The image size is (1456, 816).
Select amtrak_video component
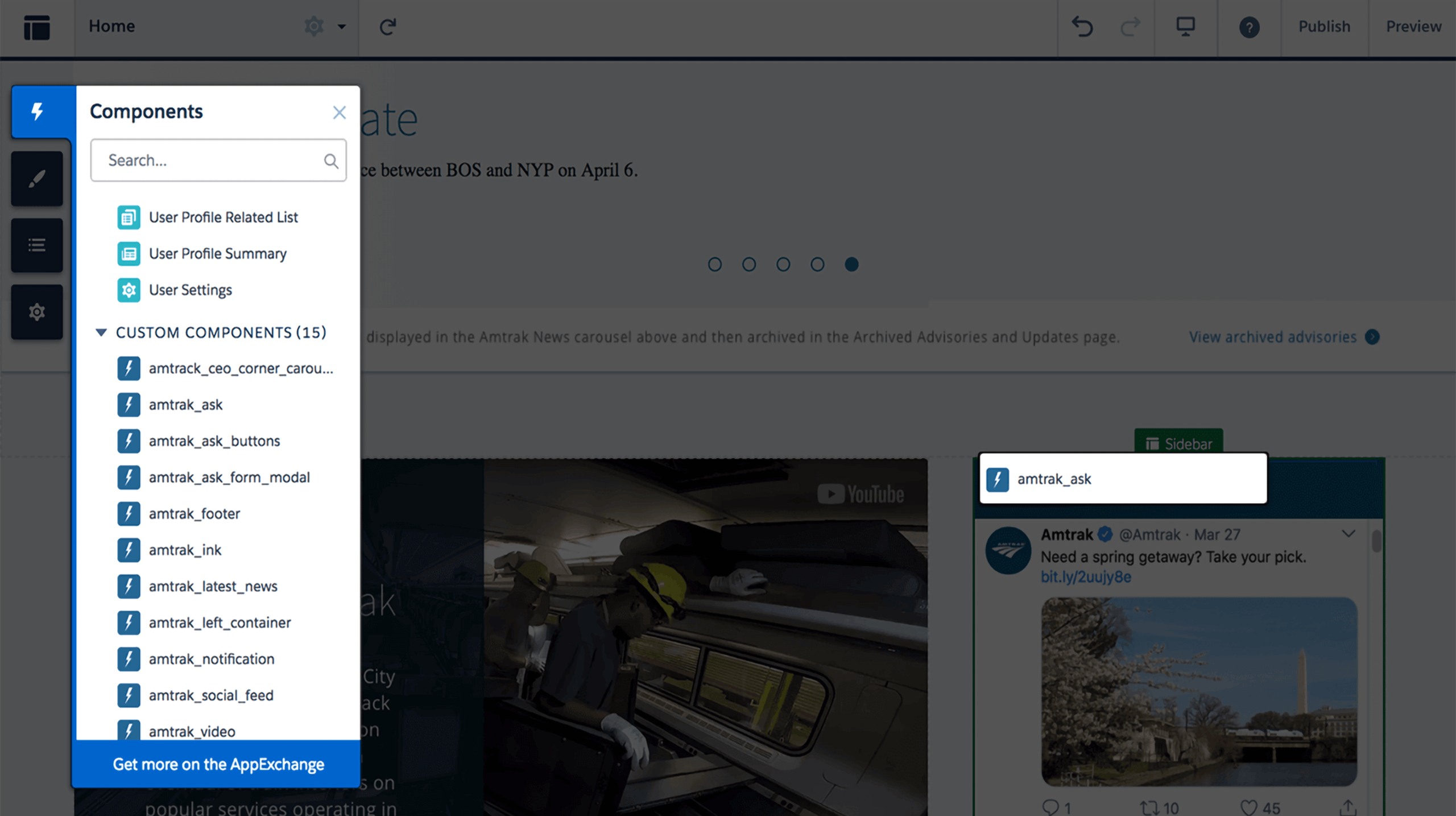[176, 731]
